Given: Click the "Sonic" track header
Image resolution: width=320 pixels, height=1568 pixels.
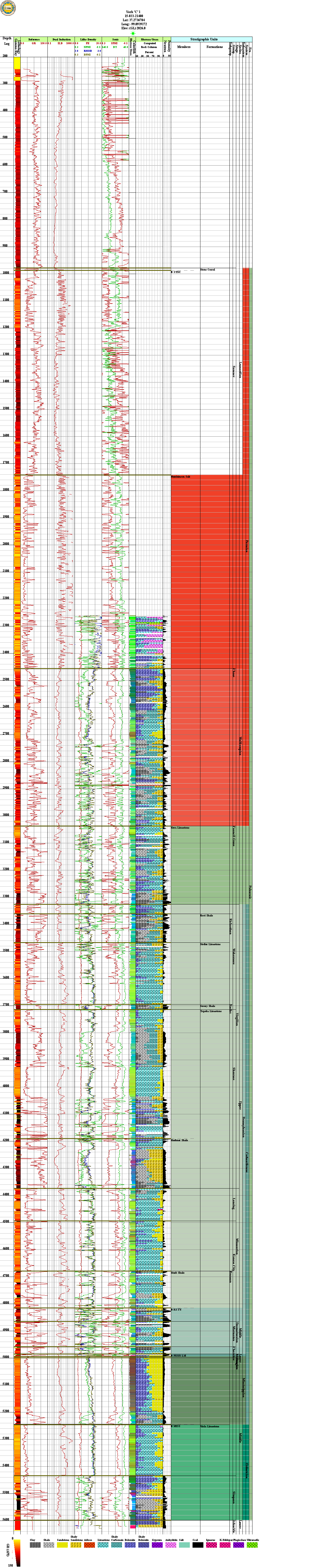Looking at the screenshot, I should [115, 39].
